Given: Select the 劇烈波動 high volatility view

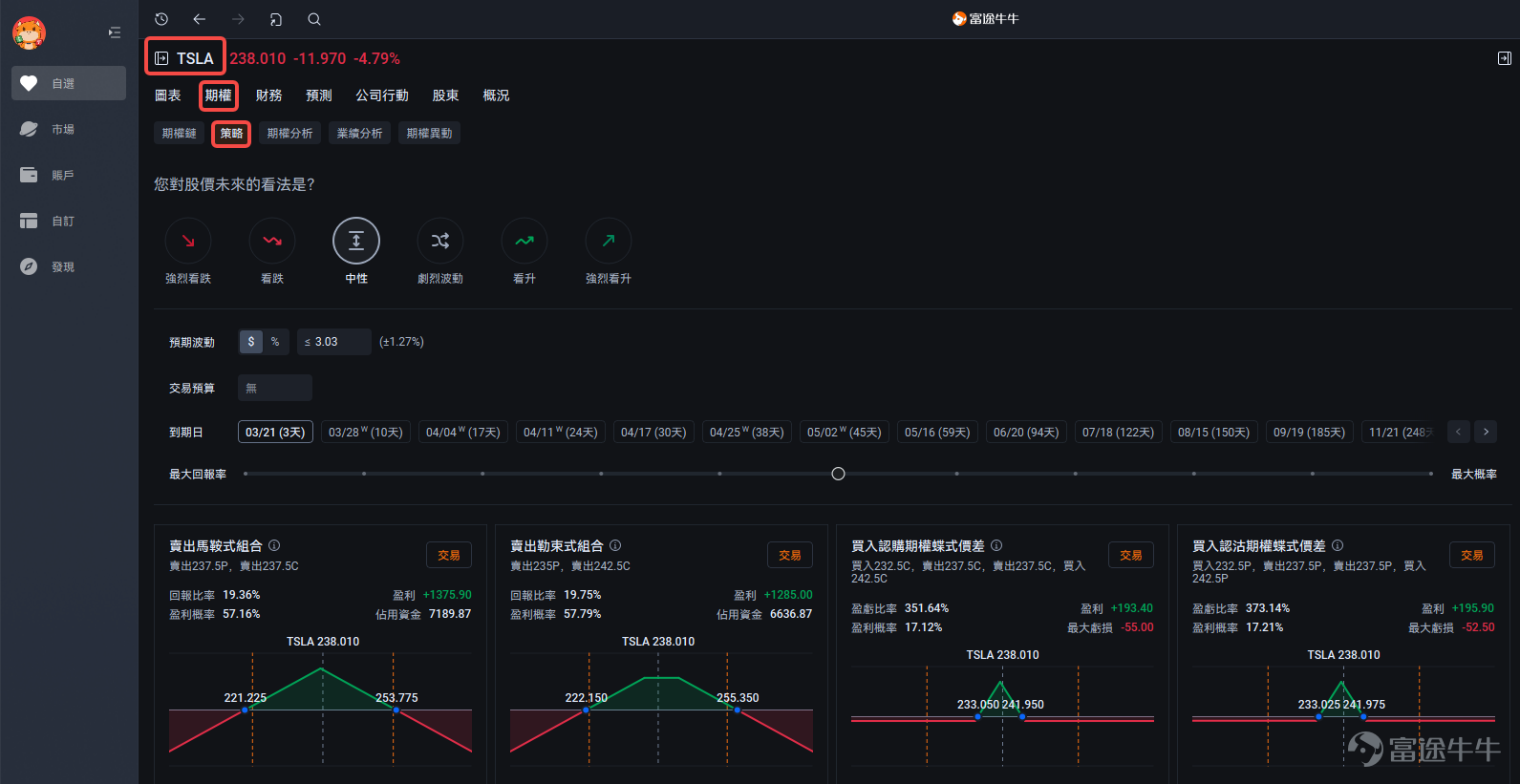Looking at the screenshot, I should 440,242.
